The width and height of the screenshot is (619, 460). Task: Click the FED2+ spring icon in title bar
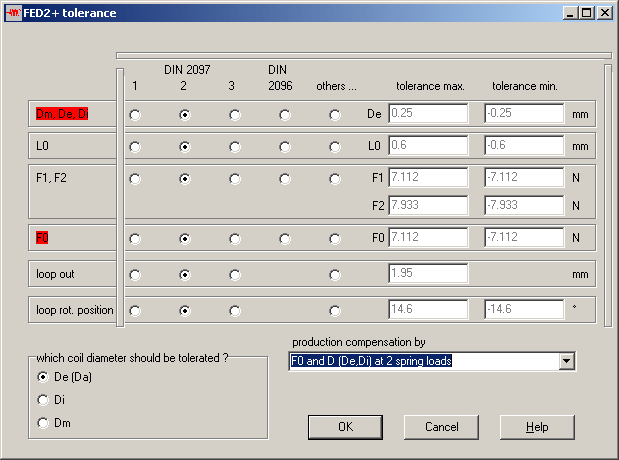(13, 13)
